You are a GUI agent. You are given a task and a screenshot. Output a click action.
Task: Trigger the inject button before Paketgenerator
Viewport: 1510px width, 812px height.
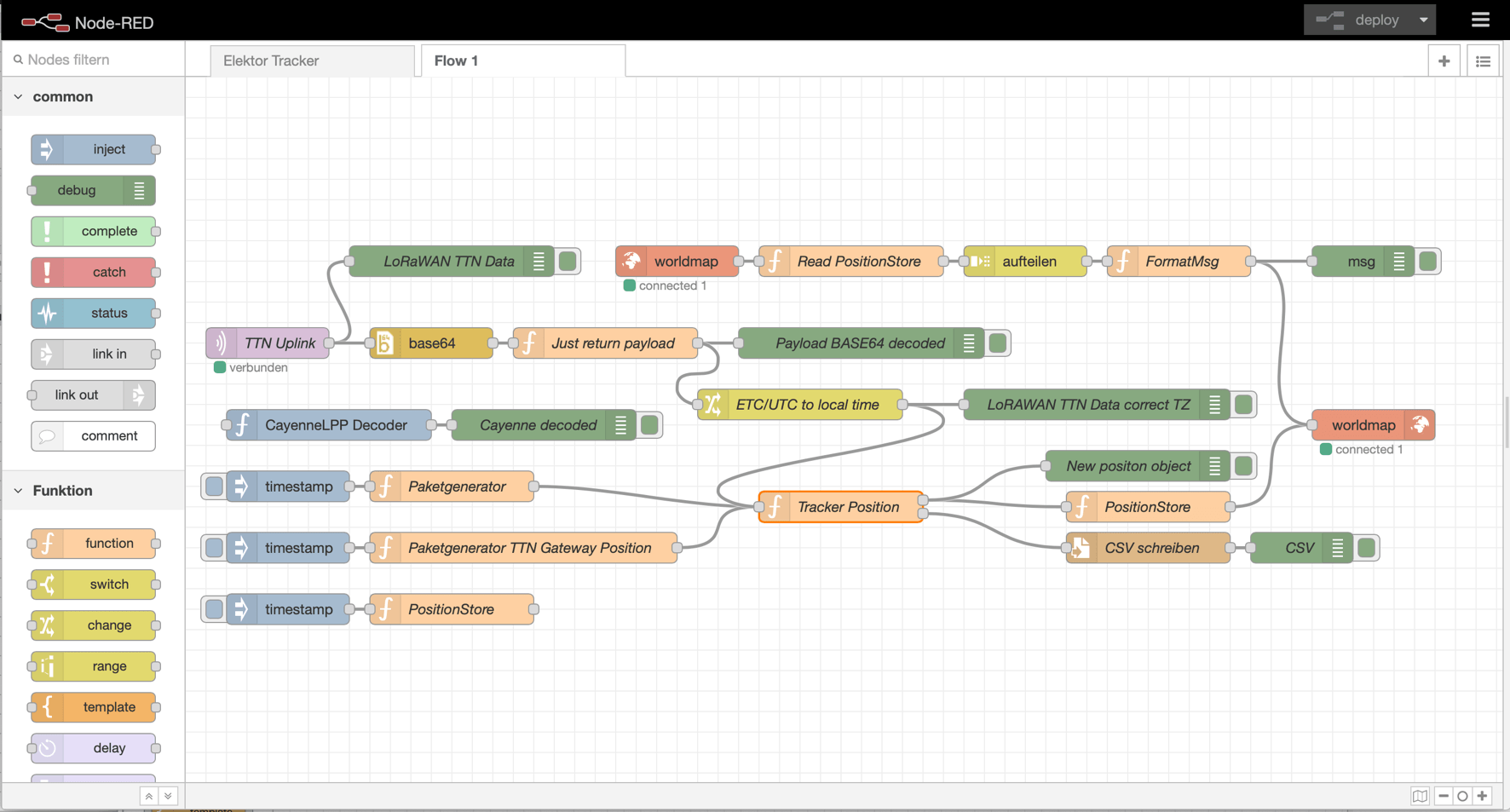[214, 487]
